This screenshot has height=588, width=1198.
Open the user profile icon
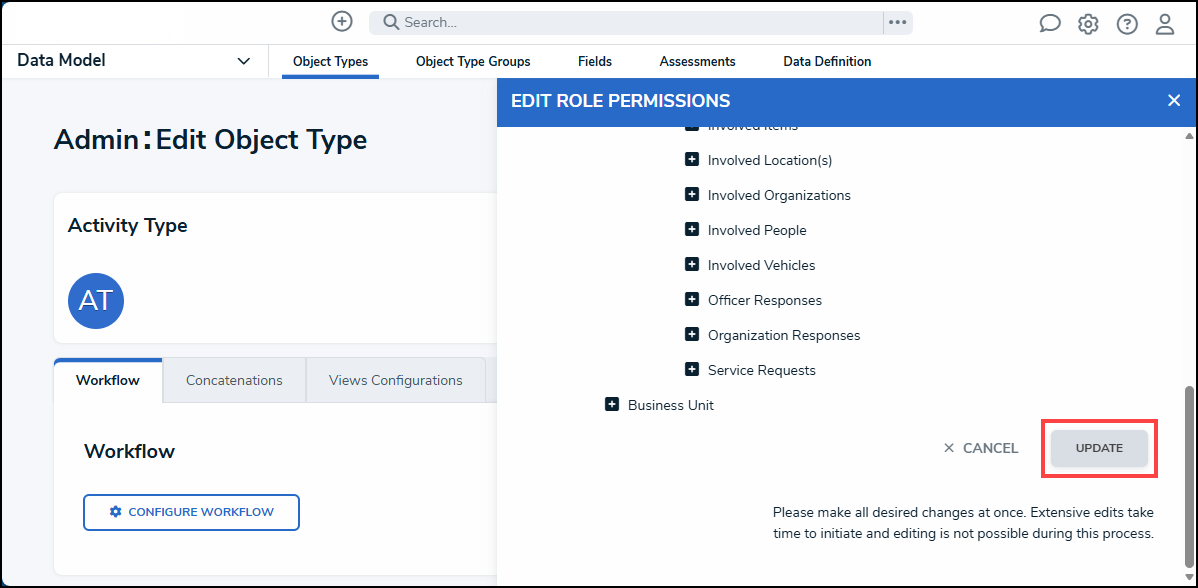tap(1165, 24)
